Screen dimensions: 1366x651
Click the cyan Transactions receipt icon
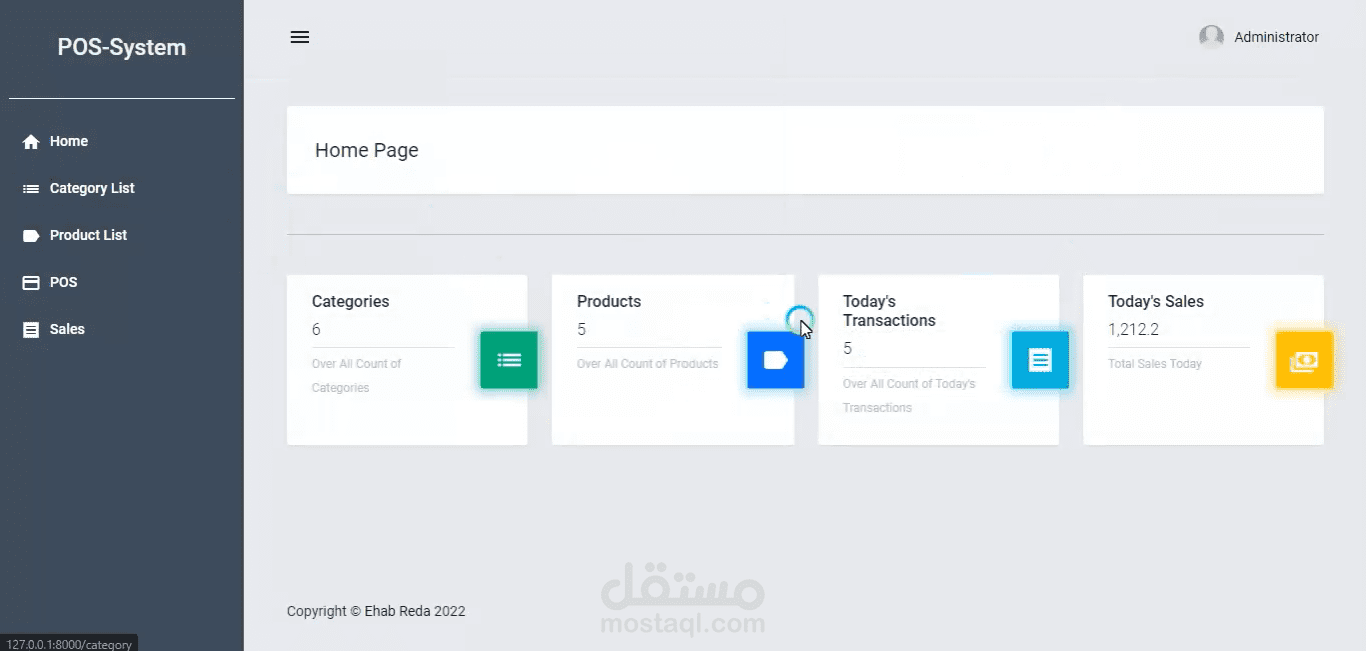click(x=1040, y=360)
